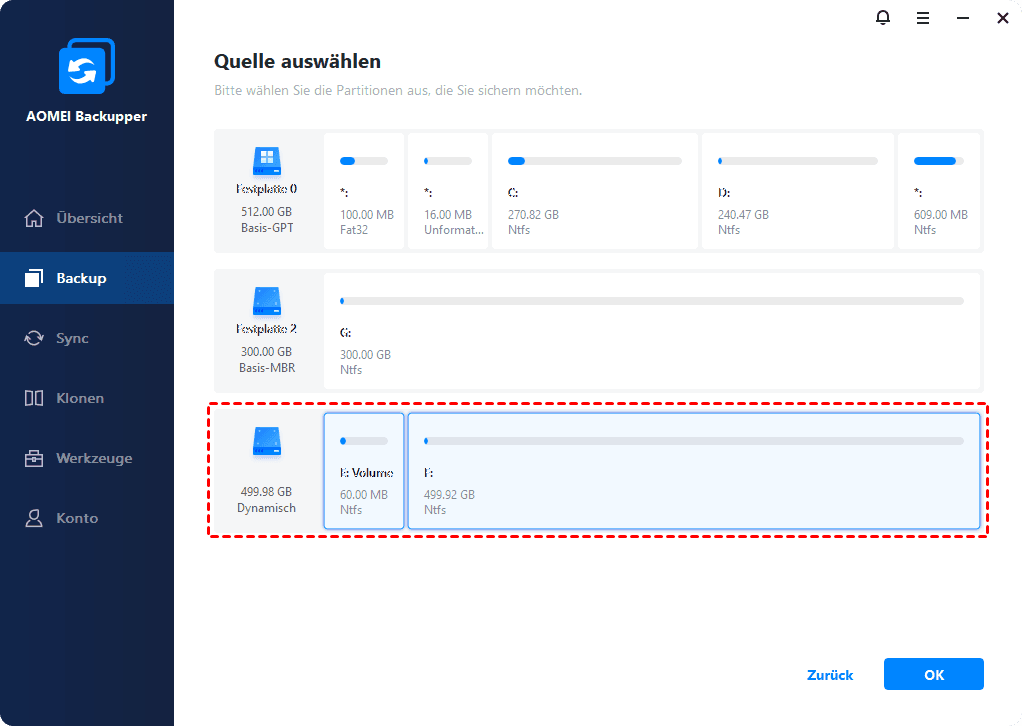The image size is (1022, 726).
Task: Select the E: Volume 60.00 MB partition
Action: click(364, 471)
